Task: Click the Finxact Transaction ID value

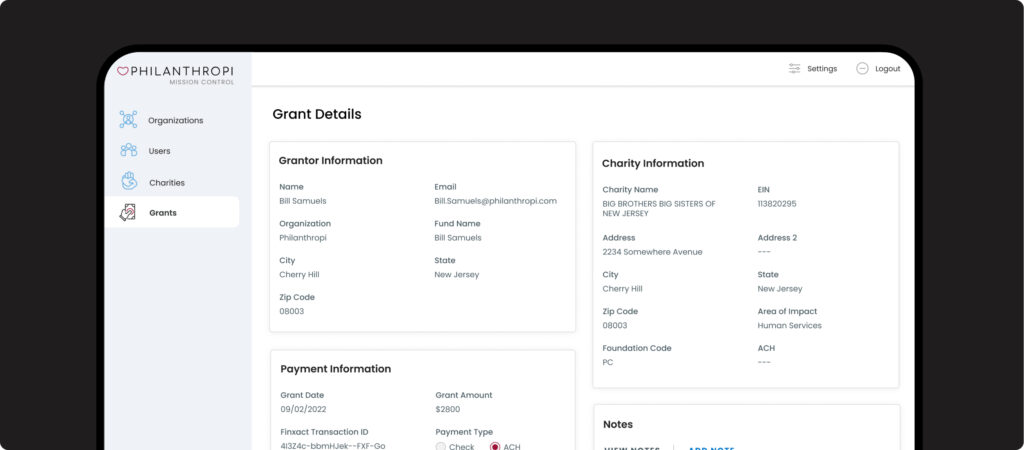Action: 332,446
